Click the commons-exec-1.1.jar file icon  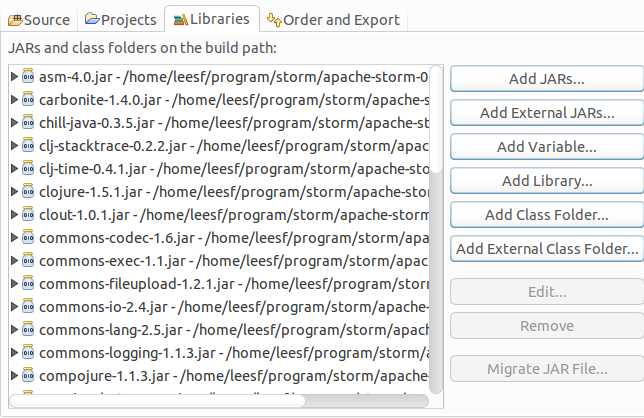[x=28, y=260]
